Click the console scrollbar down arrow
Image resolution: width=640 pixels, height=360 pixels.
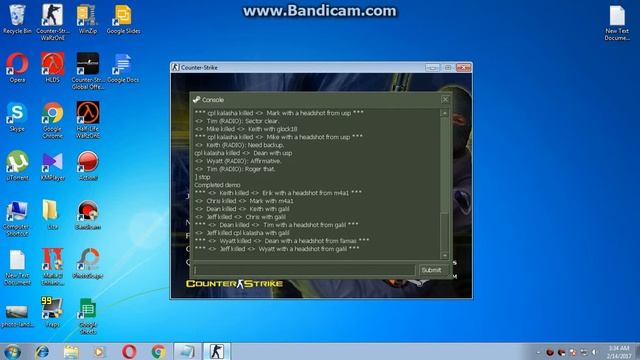pos(445,256)
